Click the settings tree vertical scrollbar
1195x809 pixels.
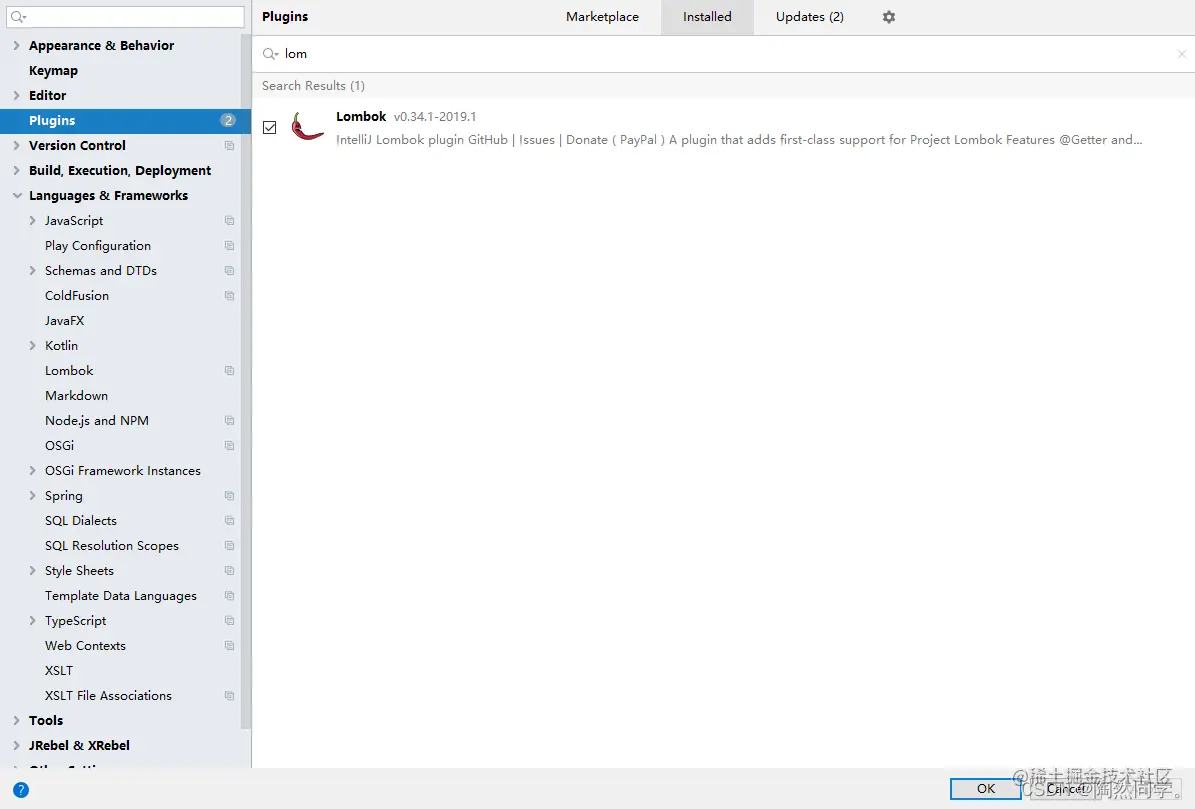[245, 381]
